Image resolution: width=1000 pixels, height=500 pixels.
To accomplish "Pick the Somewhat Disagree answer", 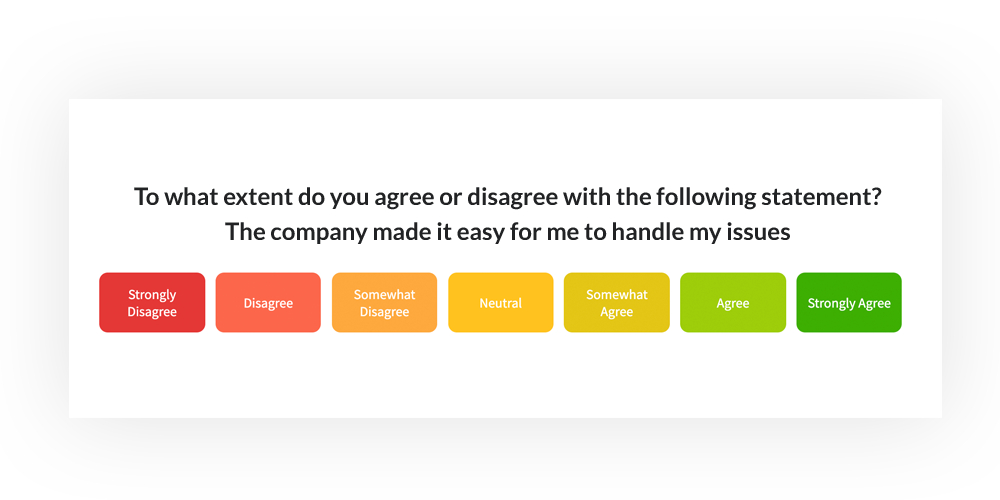I will point(385,302).
